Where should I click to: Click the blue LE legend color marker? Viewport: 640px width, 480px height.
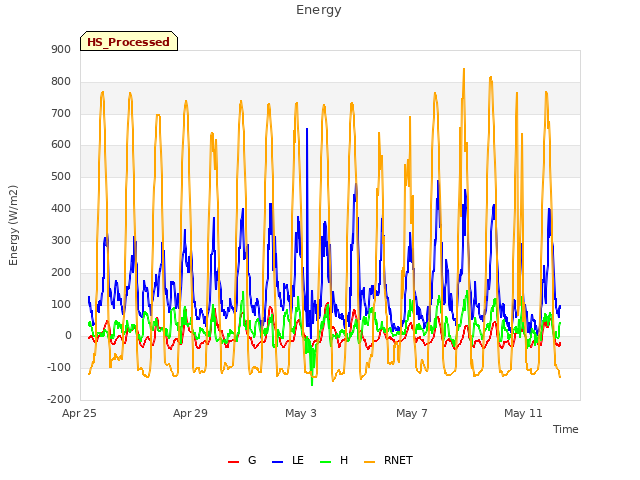click(277, 462)
